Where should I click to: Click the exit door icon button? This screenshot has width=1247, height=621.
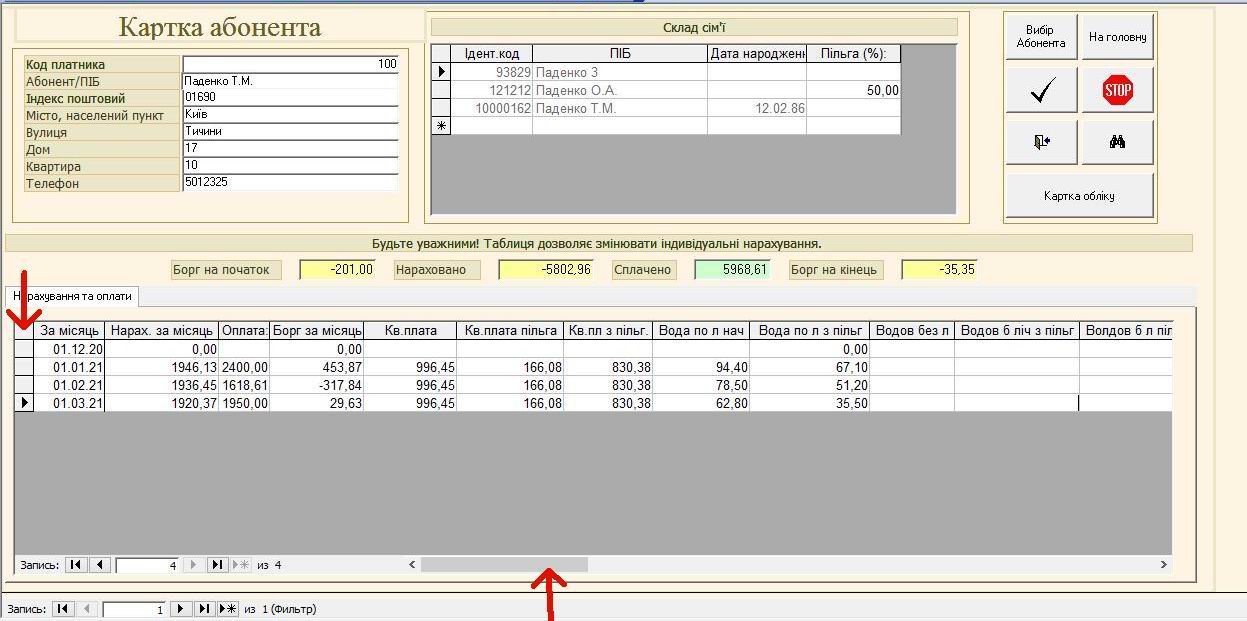click(x=1041, y=142)
